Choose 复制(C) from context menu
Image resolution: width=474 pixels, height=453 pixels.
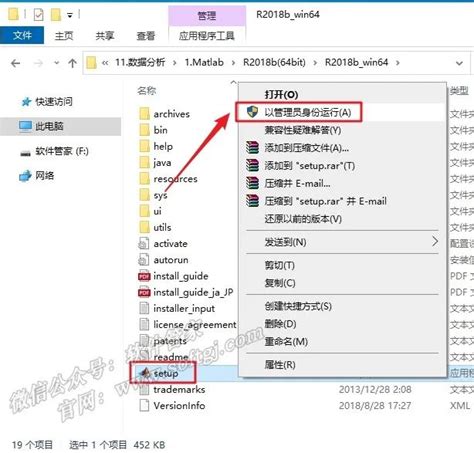click(x=342, y=283)
